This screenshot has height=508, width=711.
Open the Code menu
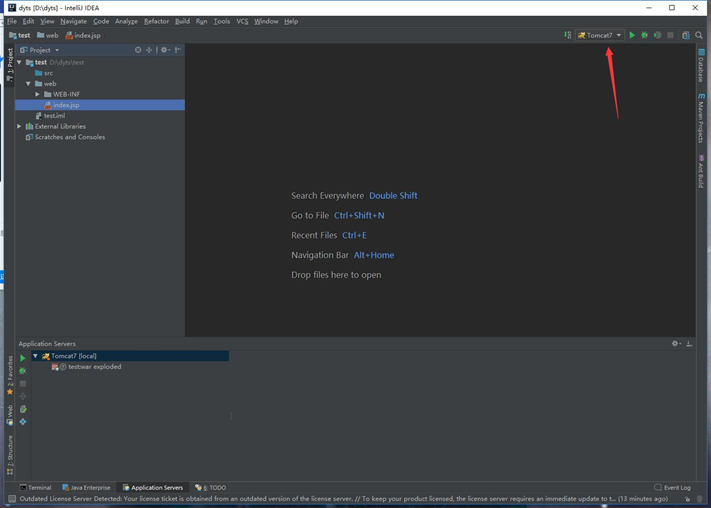[x=101, y=21]
